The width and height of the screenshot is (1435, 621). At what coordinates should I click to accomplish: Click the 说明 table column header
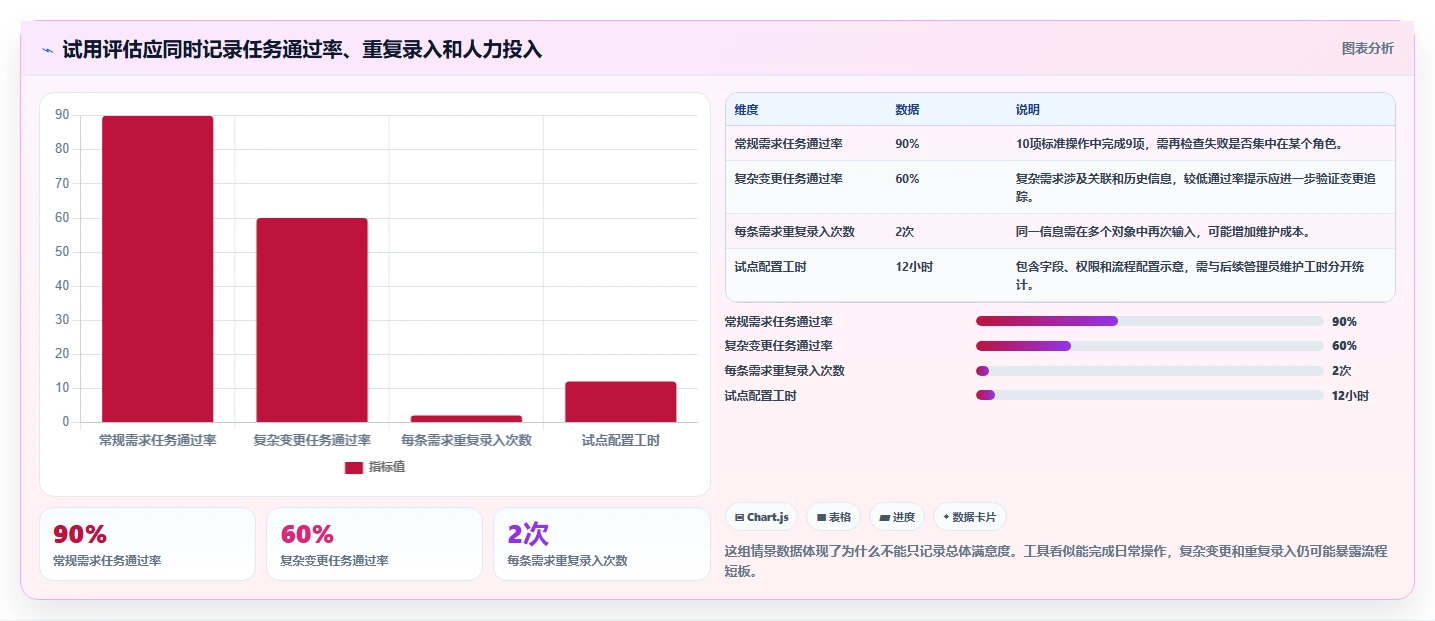(1028, 110)
